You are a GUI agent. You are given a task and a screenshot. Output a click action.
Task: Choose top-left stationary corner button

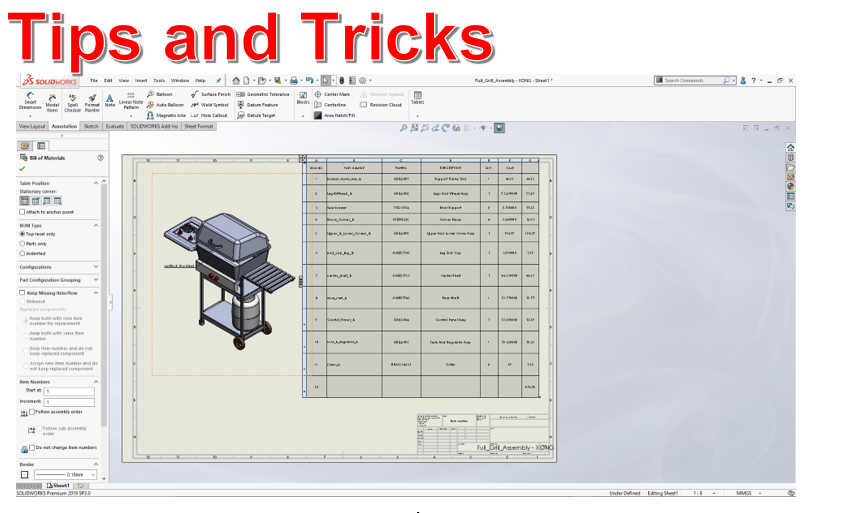(24, 201)
